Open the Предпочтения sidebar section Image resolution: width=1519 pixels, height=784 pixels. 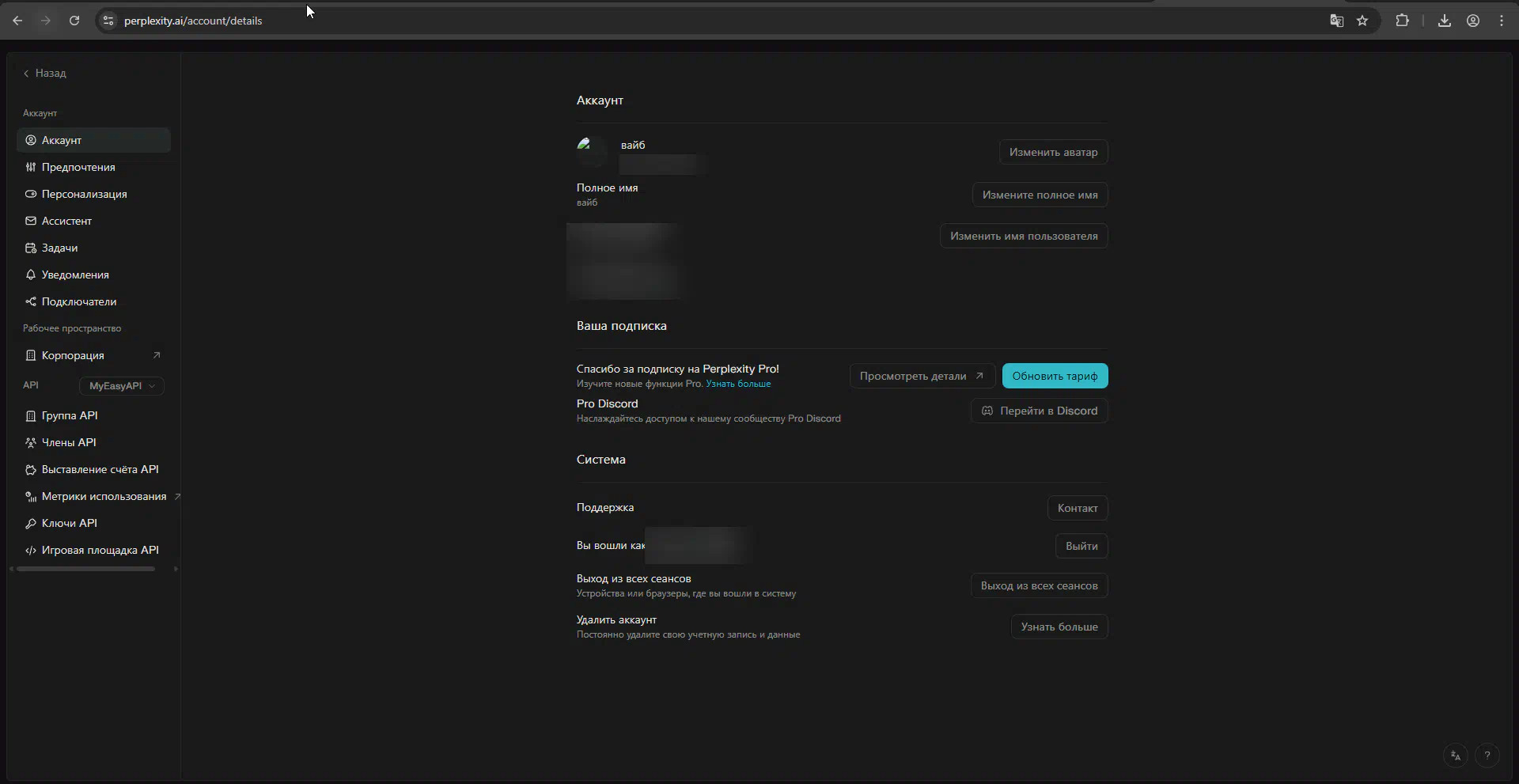pyautogui.click(x=78, y=167)
